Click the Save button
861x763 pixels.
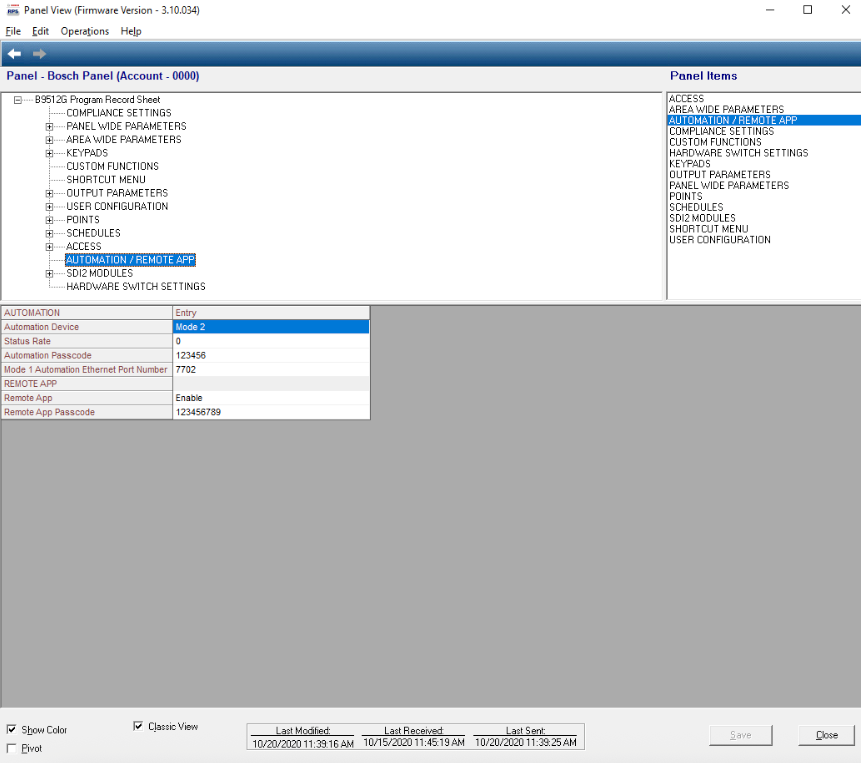tap(740, 734)
